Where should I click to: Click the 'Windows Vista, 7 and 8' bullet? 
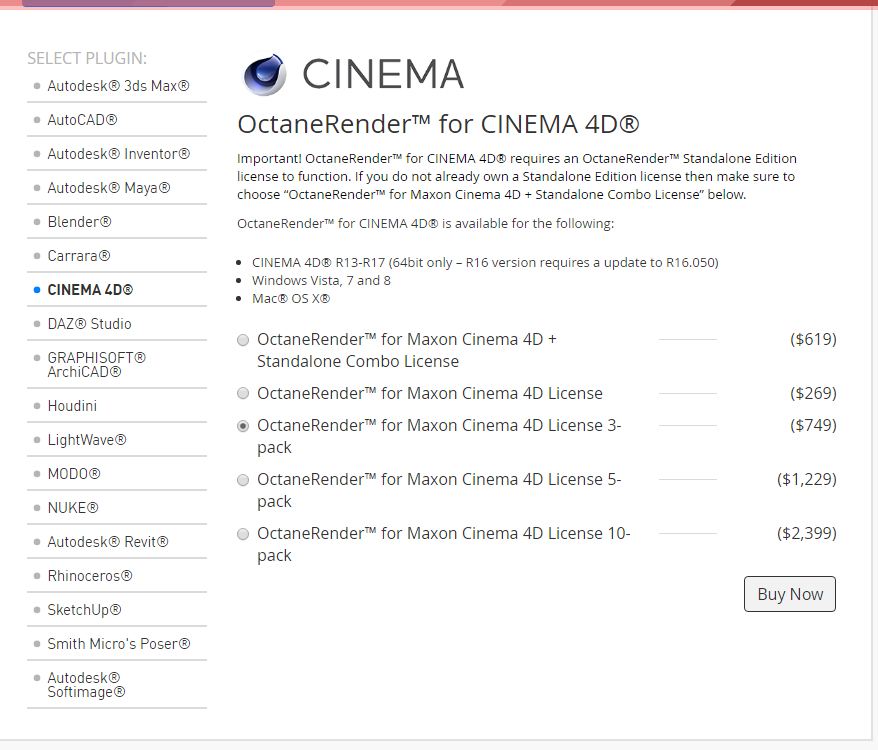(321, 280)
